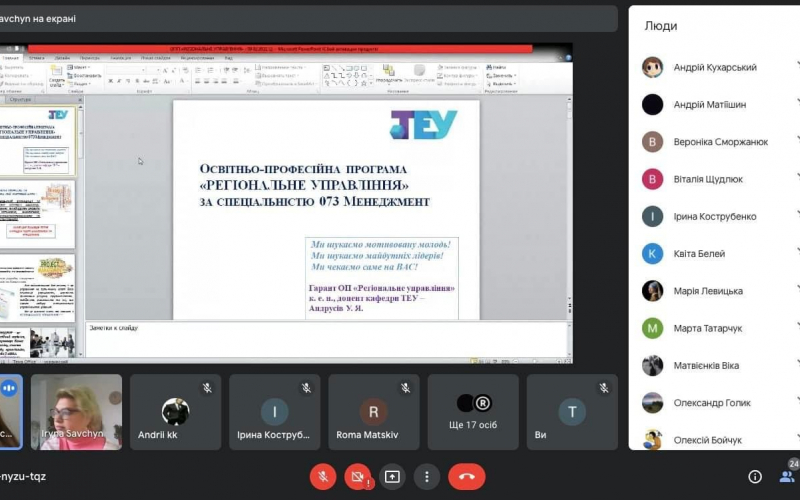
Task: Show the other participants via Ще 17 осіб tile
Action: coord(473,412)
